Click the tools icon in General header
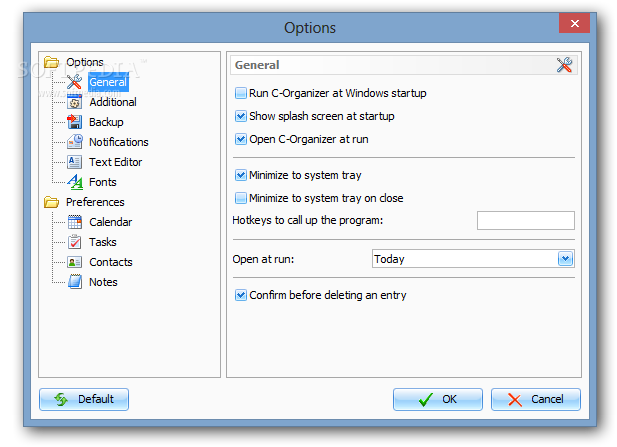Viewport: 617px width, 447px height. pos(564,65)
